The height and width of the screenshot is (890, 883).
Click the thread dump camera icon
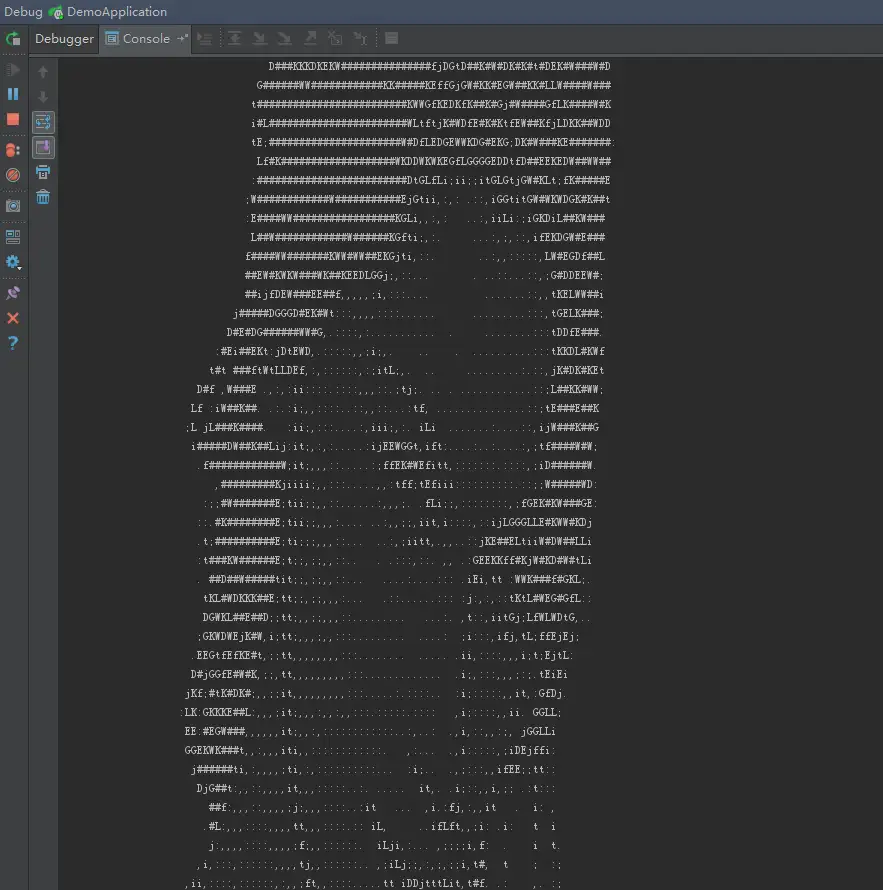(13, 205)
